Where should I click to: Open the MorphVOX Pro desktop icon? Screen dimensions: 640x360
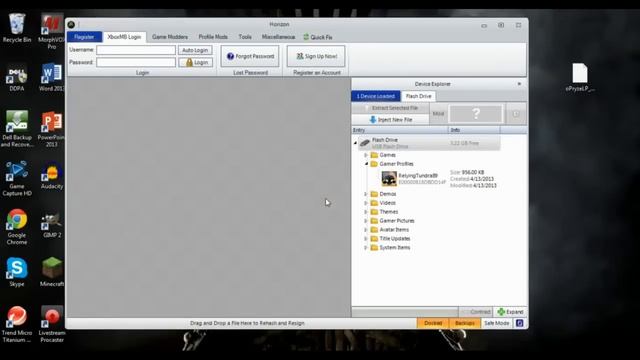click(51, 31)
